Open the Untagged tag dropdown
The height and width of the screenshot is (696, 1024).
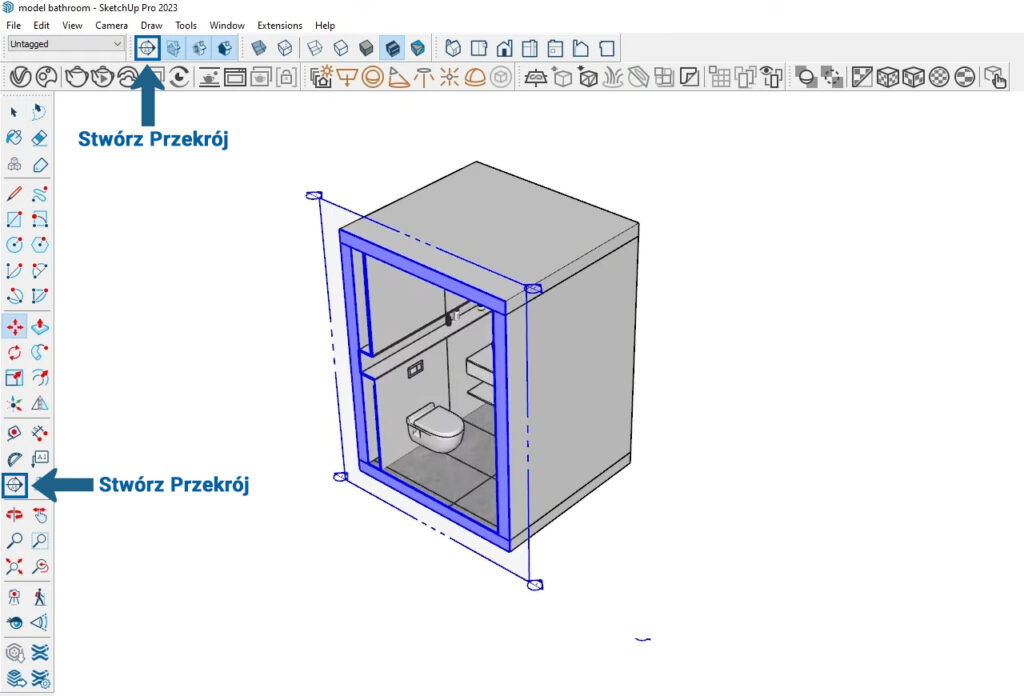(66, 44)
